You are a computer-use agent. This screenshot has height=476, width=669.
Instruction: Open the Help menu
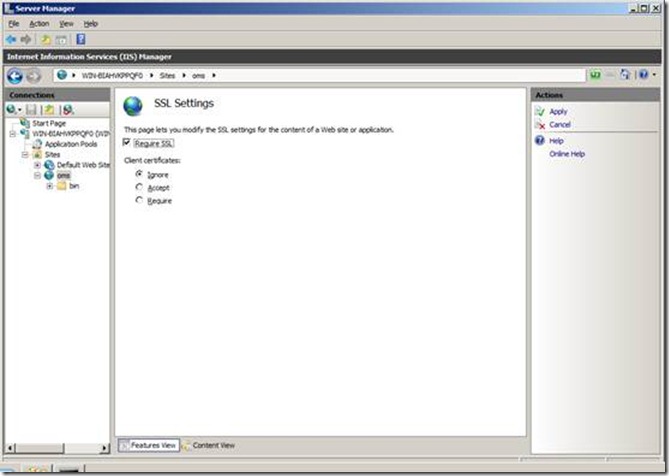coord(90,24)
